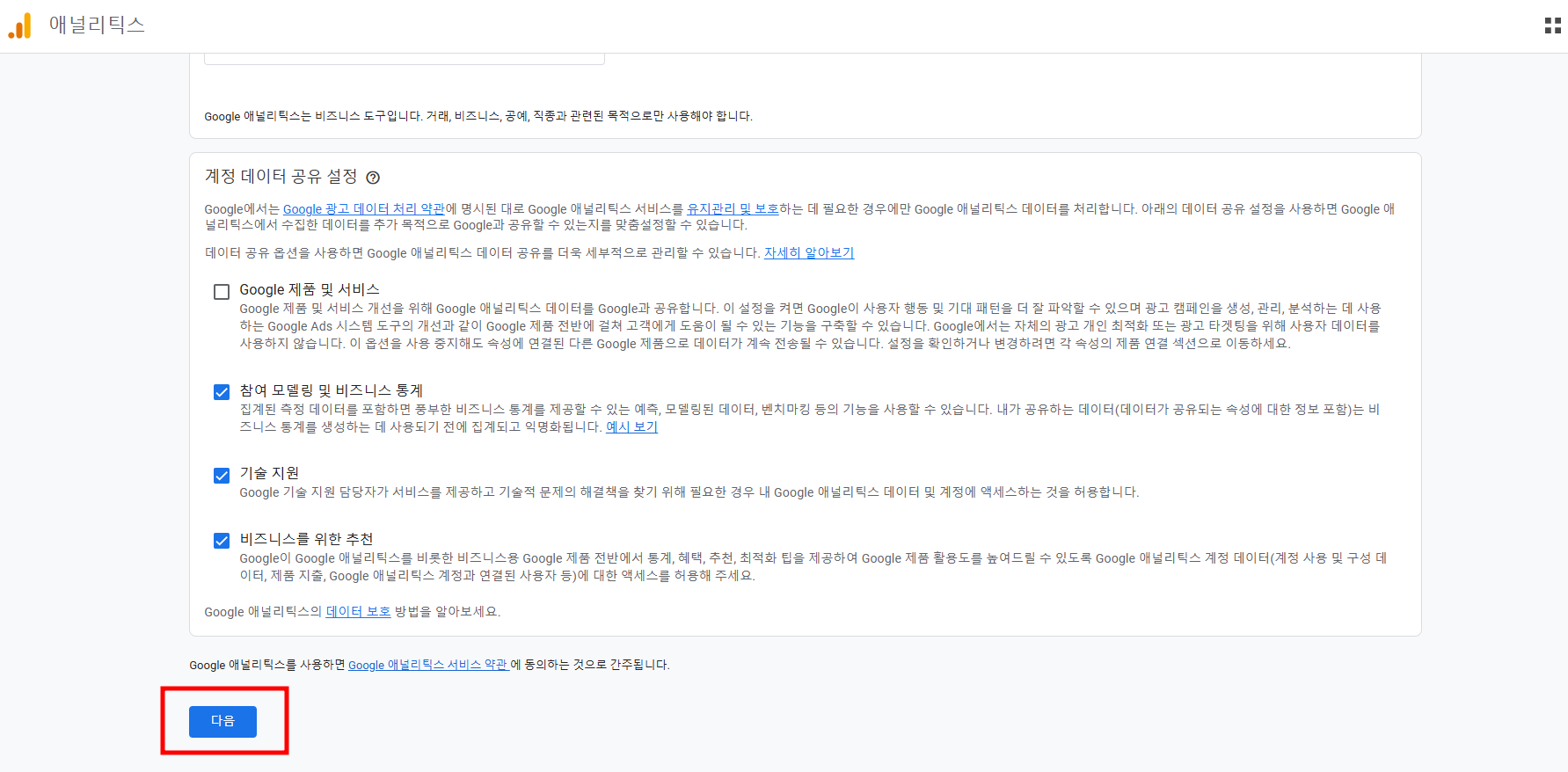Enable the Google 제품 및 서비스 checkbox
The width and height of the screenshot is (1568, 772).
coord(222,292)
